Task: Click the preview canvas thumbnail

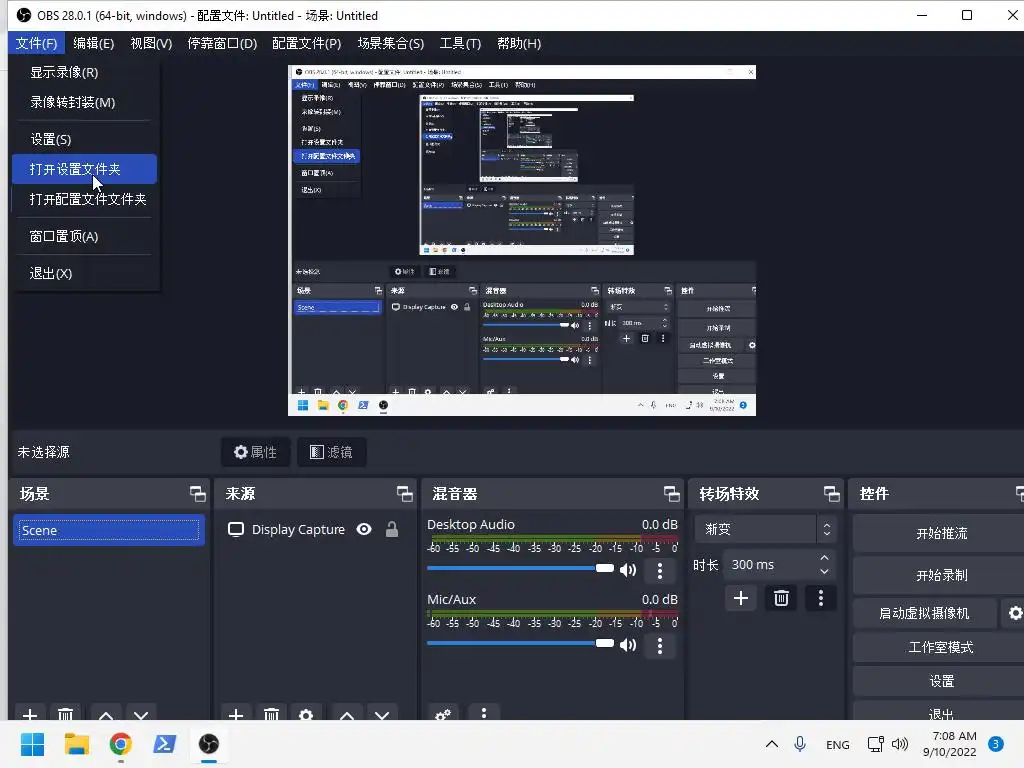Action: [x=522, y=240]
